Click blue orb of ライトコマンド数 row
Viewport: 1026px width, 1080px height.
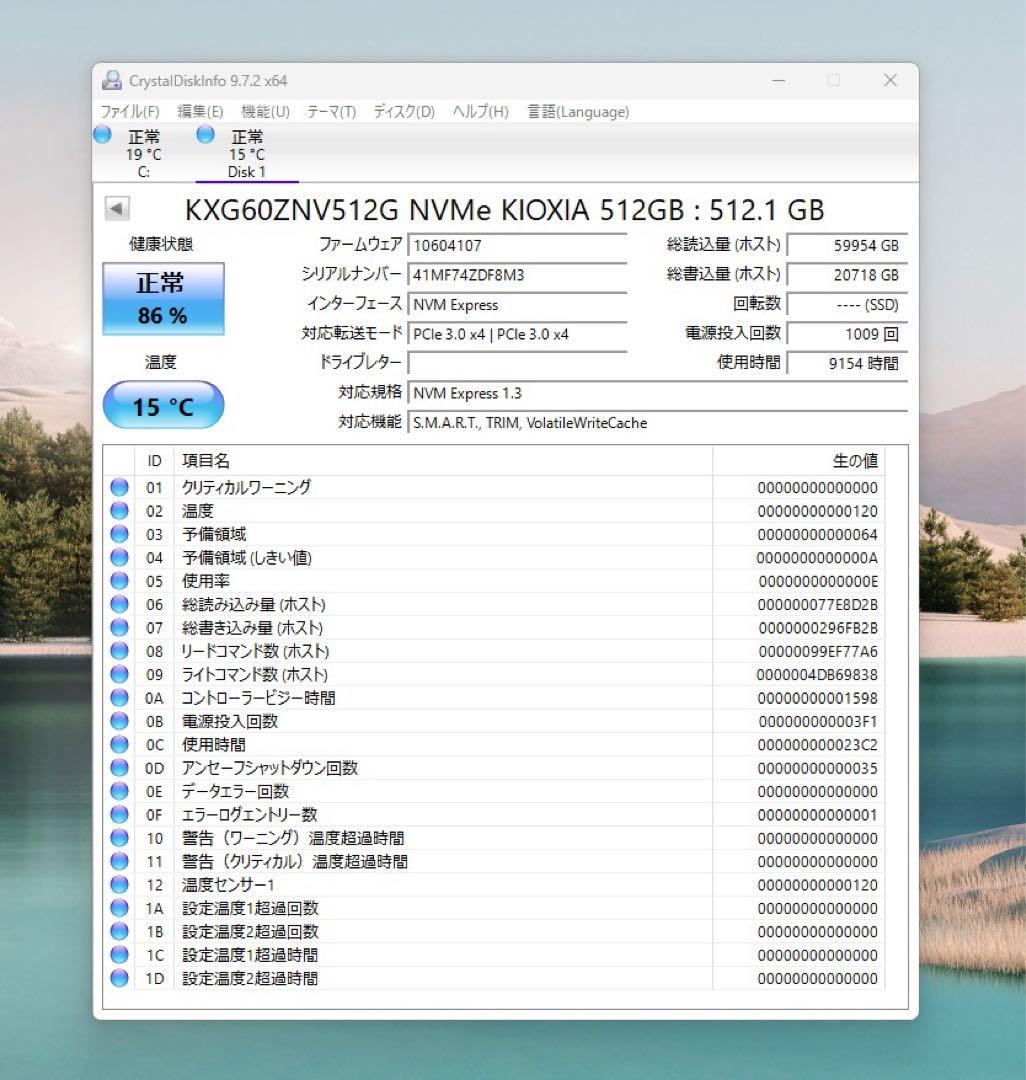coord(119,674)
